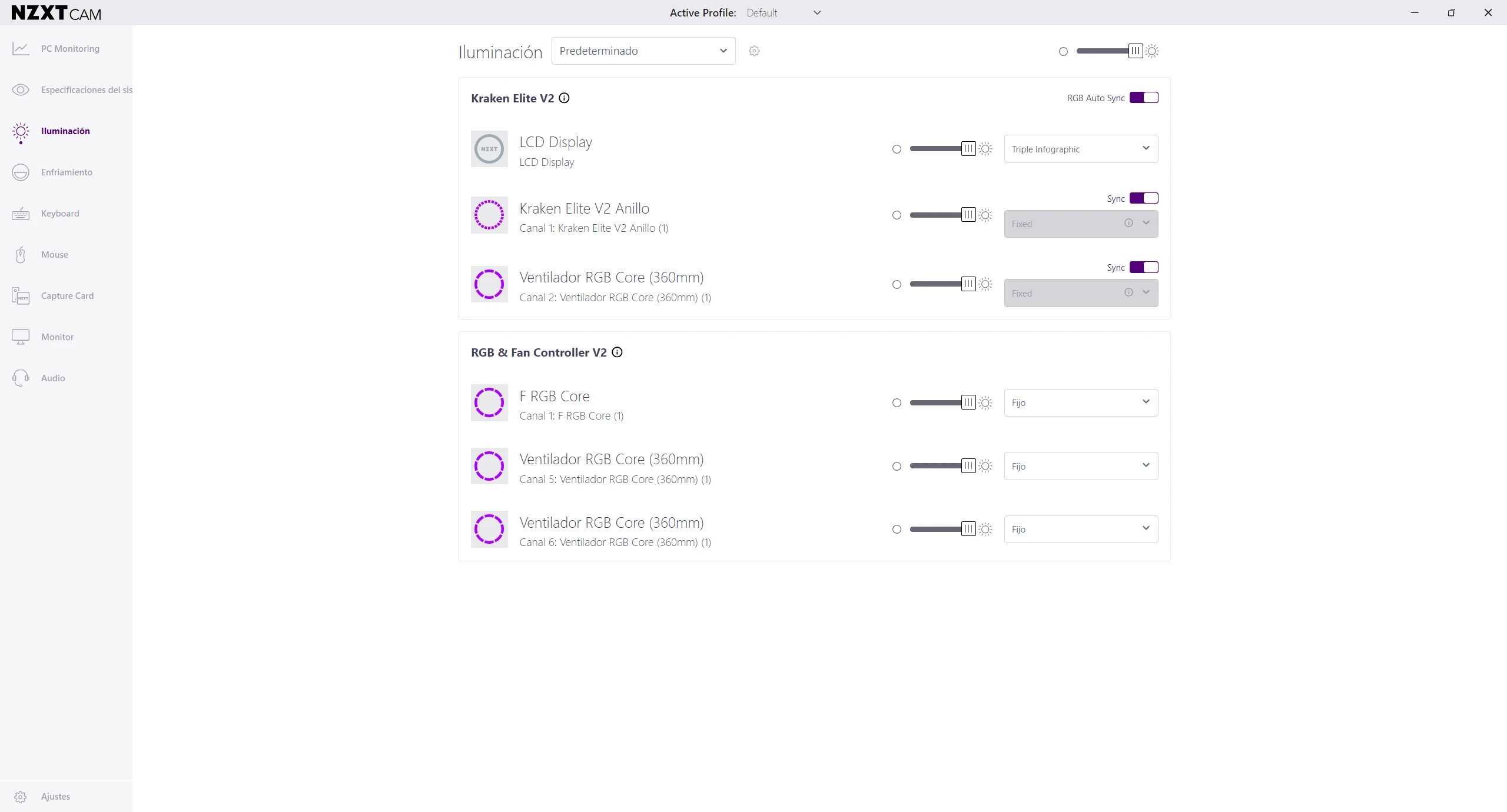Click the NZXT CAM logo
The image size is (1507, 812).
57,13
